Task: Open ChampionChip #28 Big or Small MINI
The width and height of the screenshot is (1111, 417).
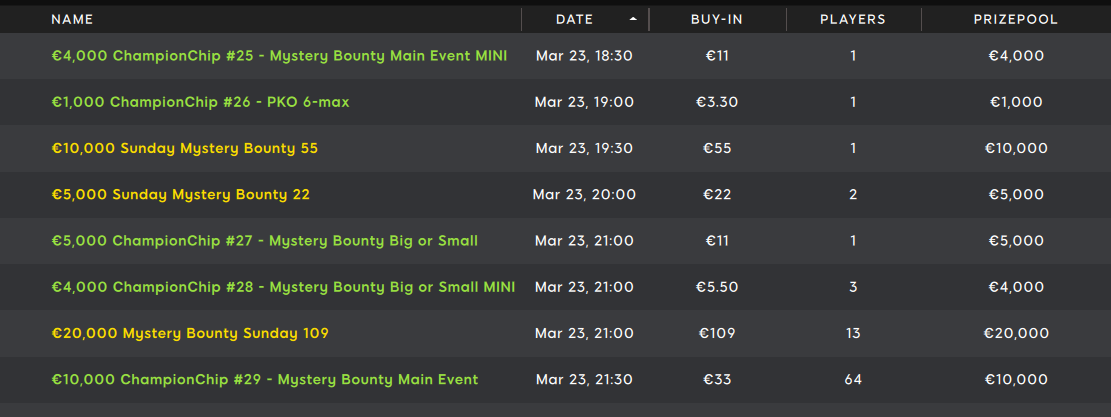Action: (x=283, y=287)
